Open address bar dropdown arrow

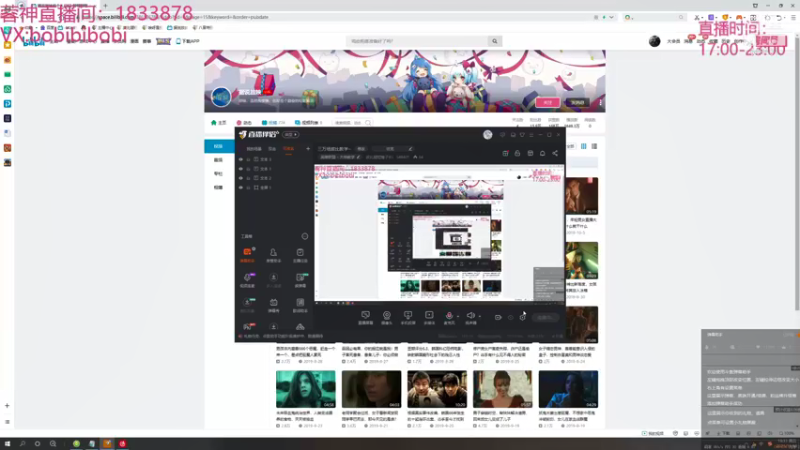[x=611, y=17]
